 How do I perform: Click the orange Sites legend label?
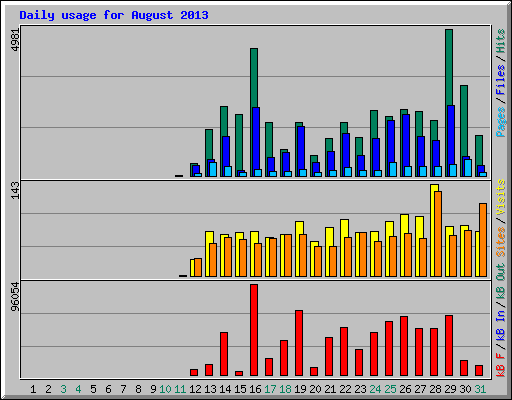coord(500,242)
